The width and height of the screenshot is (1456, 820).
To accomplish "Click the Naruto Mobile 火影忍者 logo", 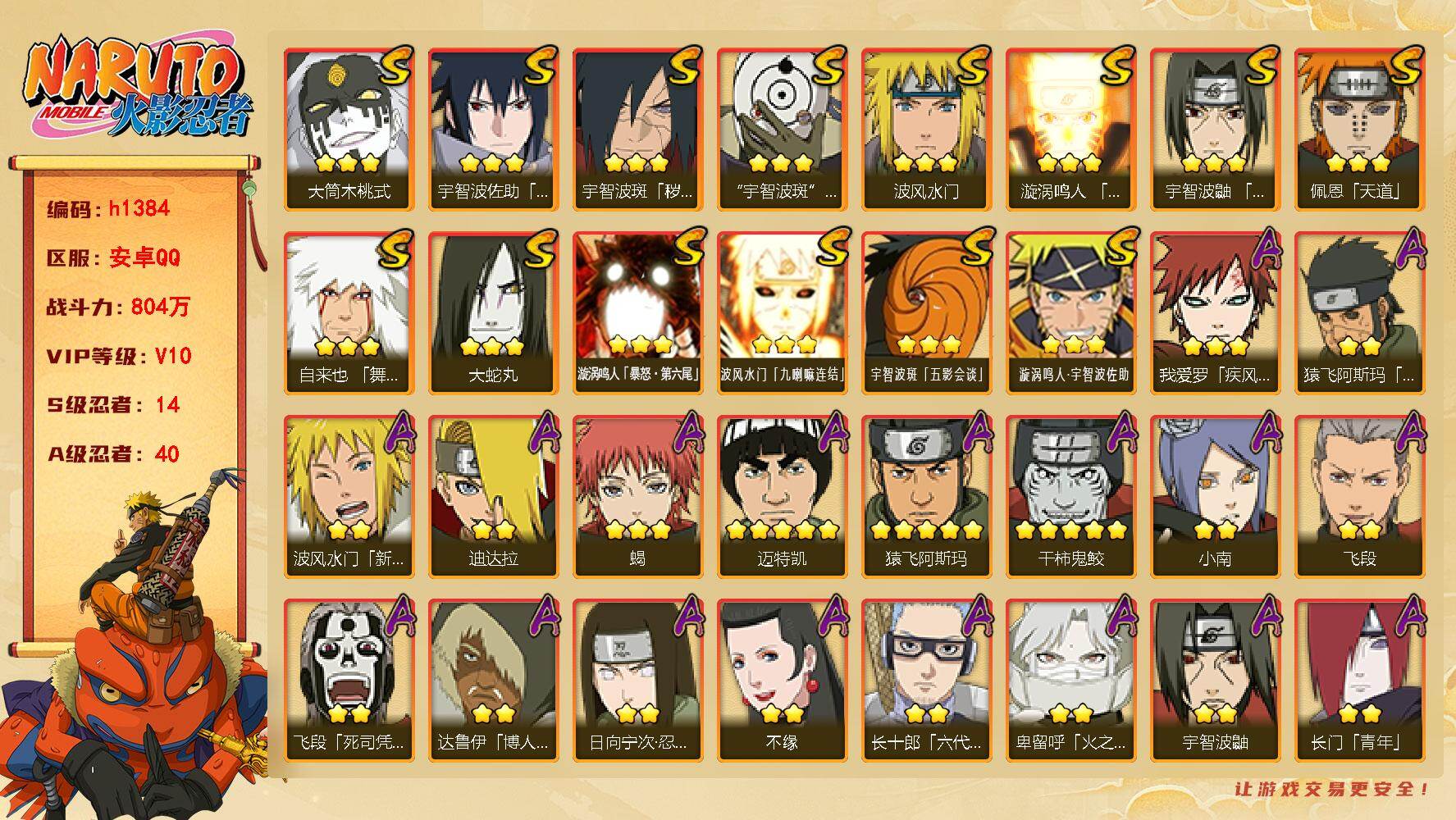I will (x=138, y=88).
